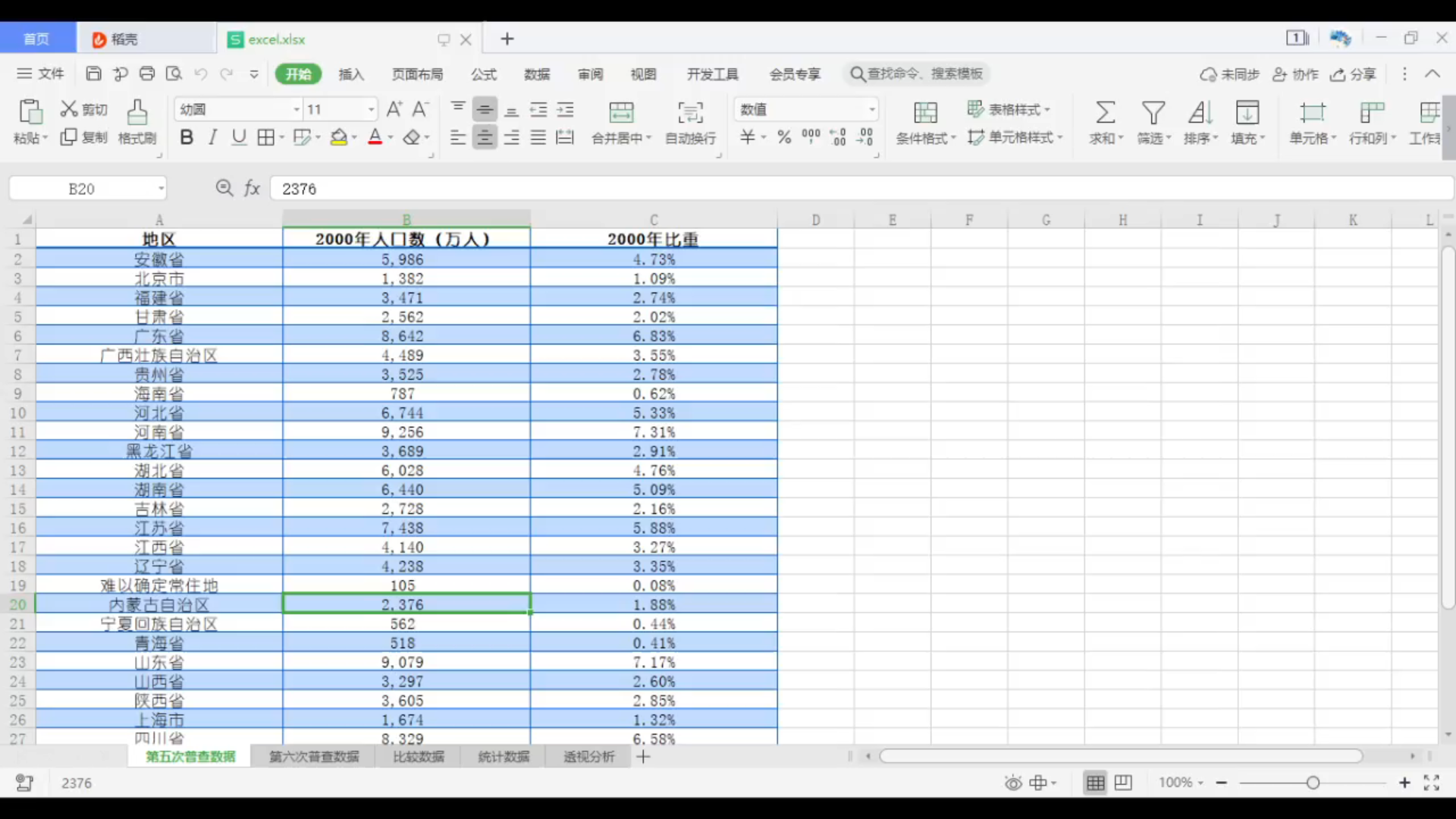Add a new worksheet with plus
The width and height of the screenshot is (1456, 819).
click(643, 756)
